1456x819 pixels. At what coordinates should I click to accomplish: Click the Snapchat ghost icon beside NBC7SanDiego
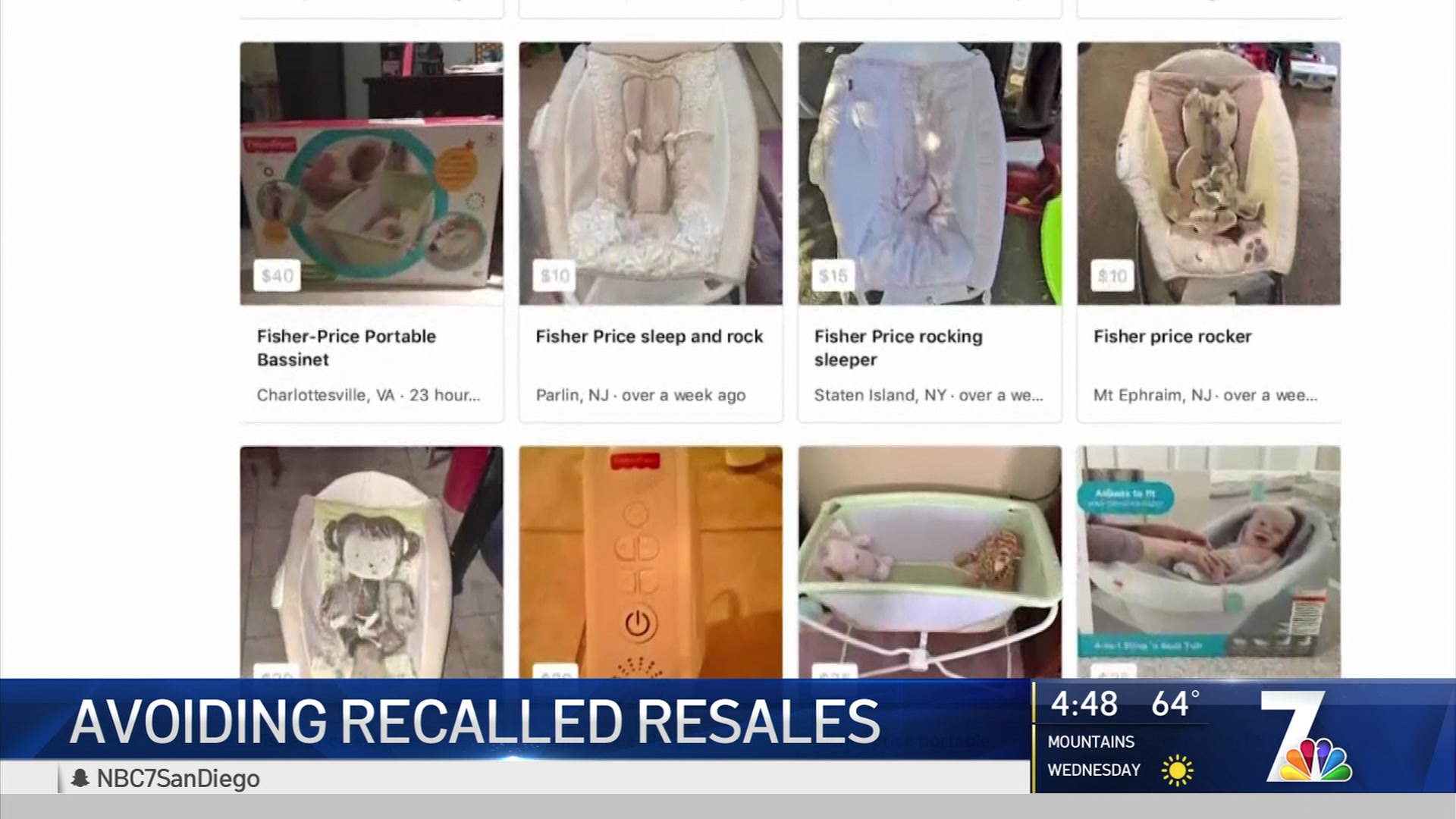point(80,778)
